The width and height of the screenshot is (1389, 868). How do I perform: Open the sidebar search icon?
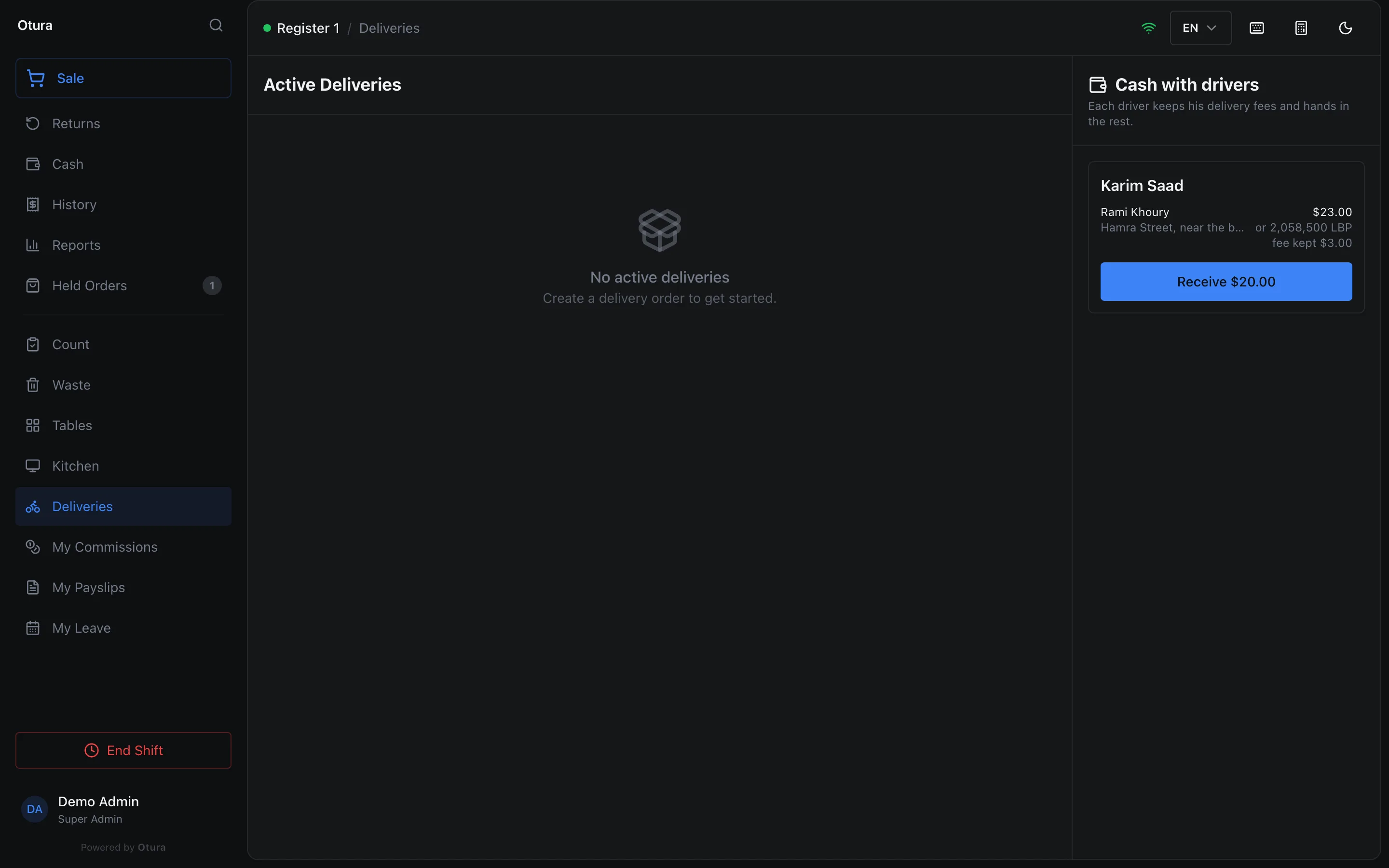click(x=216, y=25)
